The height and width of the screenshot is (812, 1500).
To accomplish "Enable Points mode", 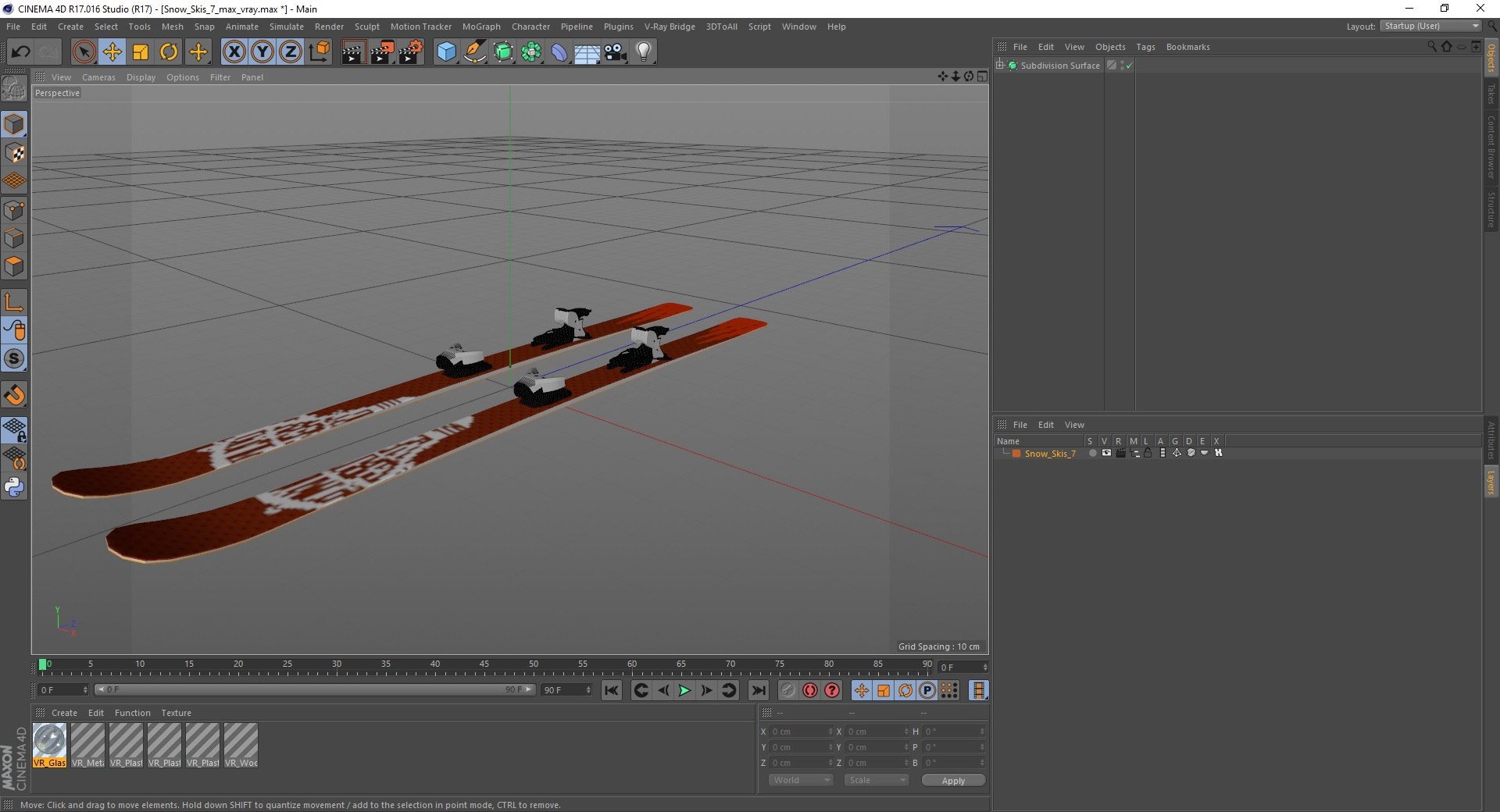I will [x=14, y=210].
